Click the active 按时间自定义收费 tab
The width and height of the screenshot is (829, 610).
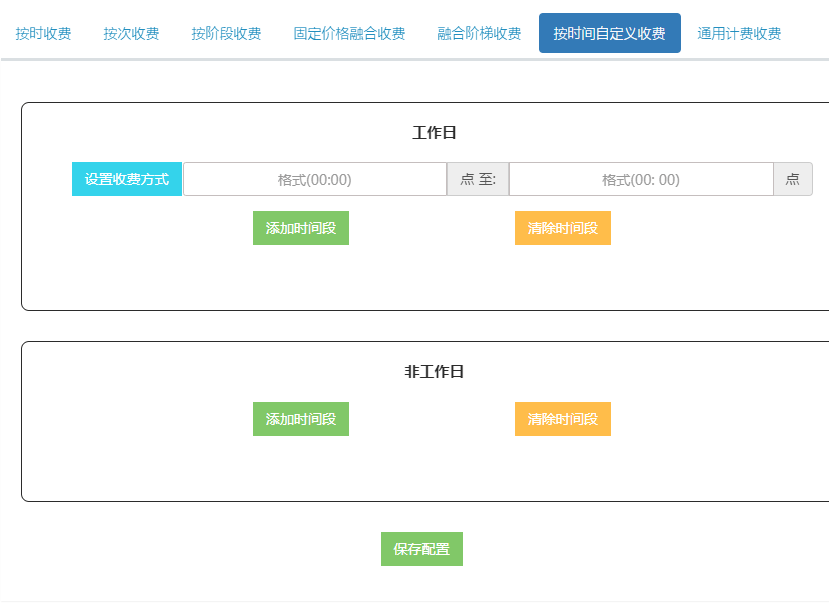tap(609, 34)
